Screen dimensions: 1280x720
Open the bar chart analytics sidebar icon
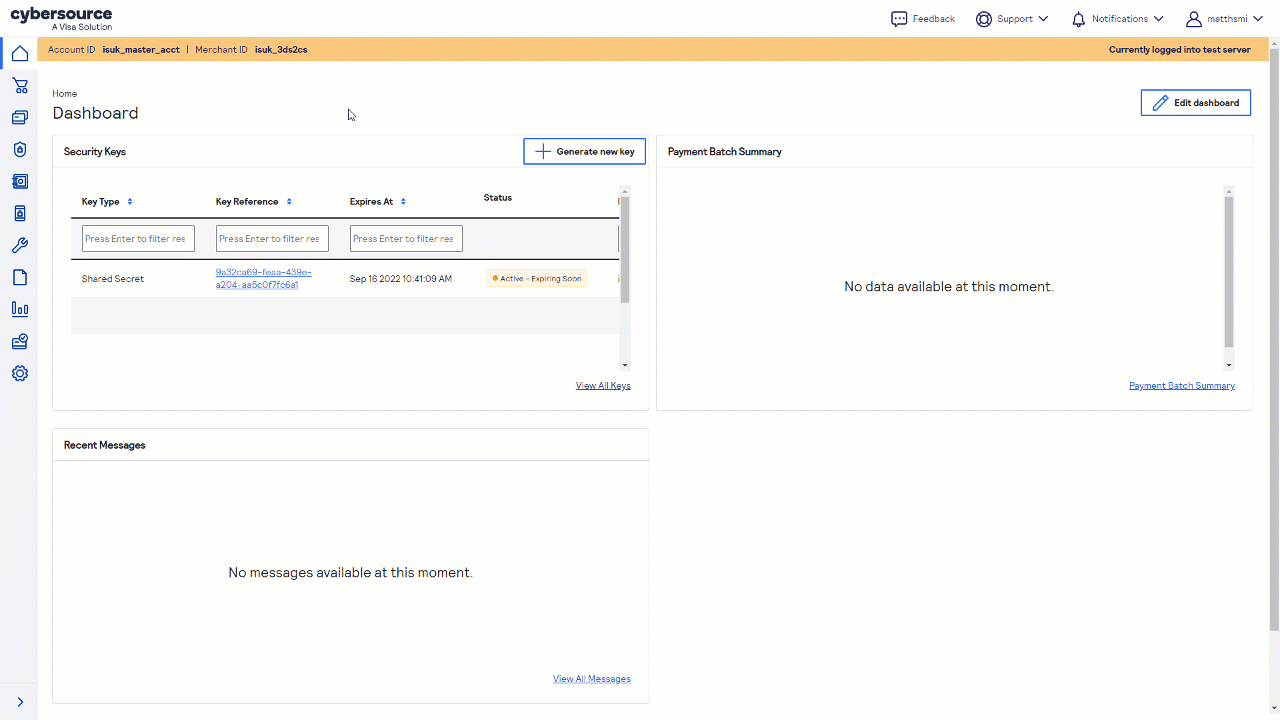pos(19,310)
